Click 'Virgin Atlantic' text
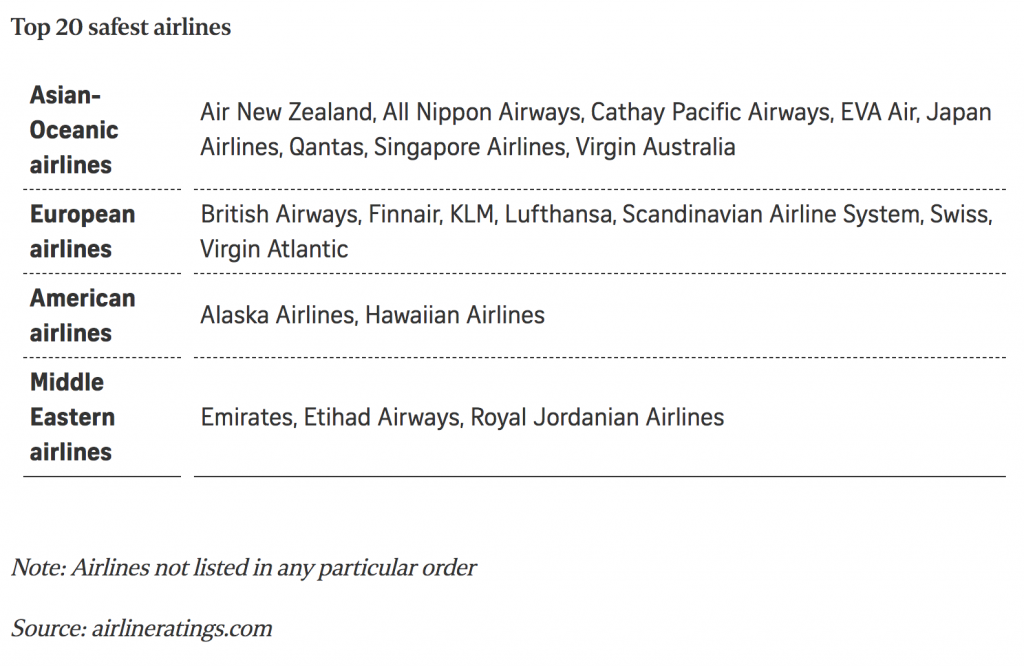The width and height of the screenshot is (1024, 666). point(274,249)
